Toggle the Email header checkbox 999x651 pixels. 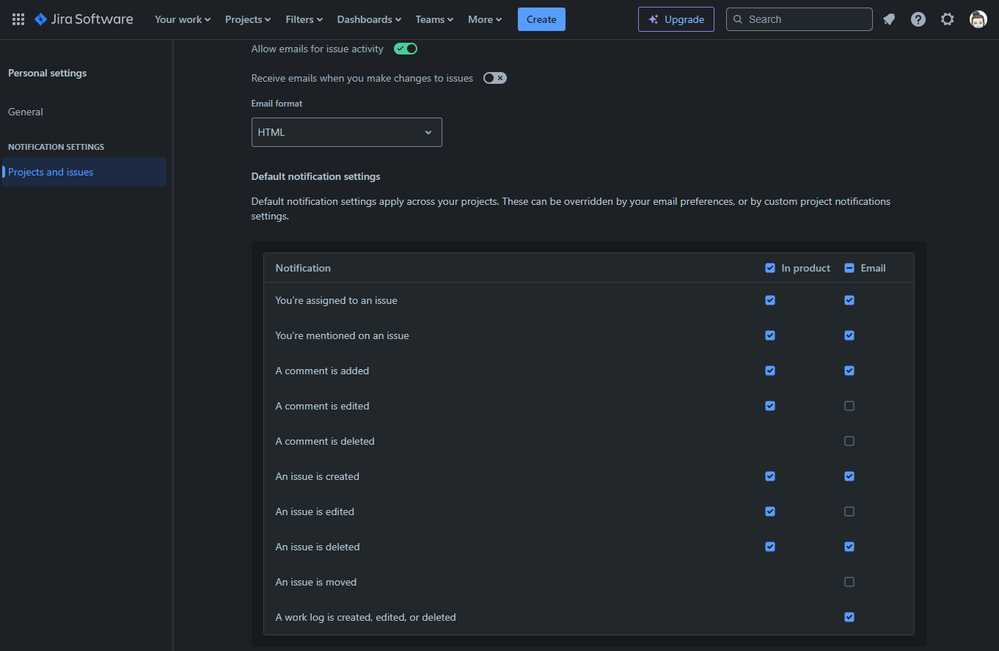click(x=849, y=268)
